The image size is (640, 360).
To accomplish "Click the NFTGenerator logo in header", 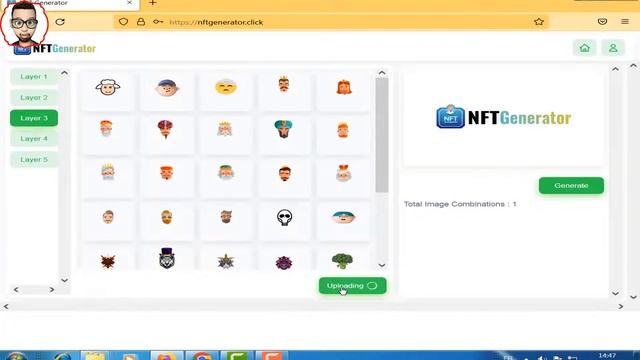I will 54,49.
